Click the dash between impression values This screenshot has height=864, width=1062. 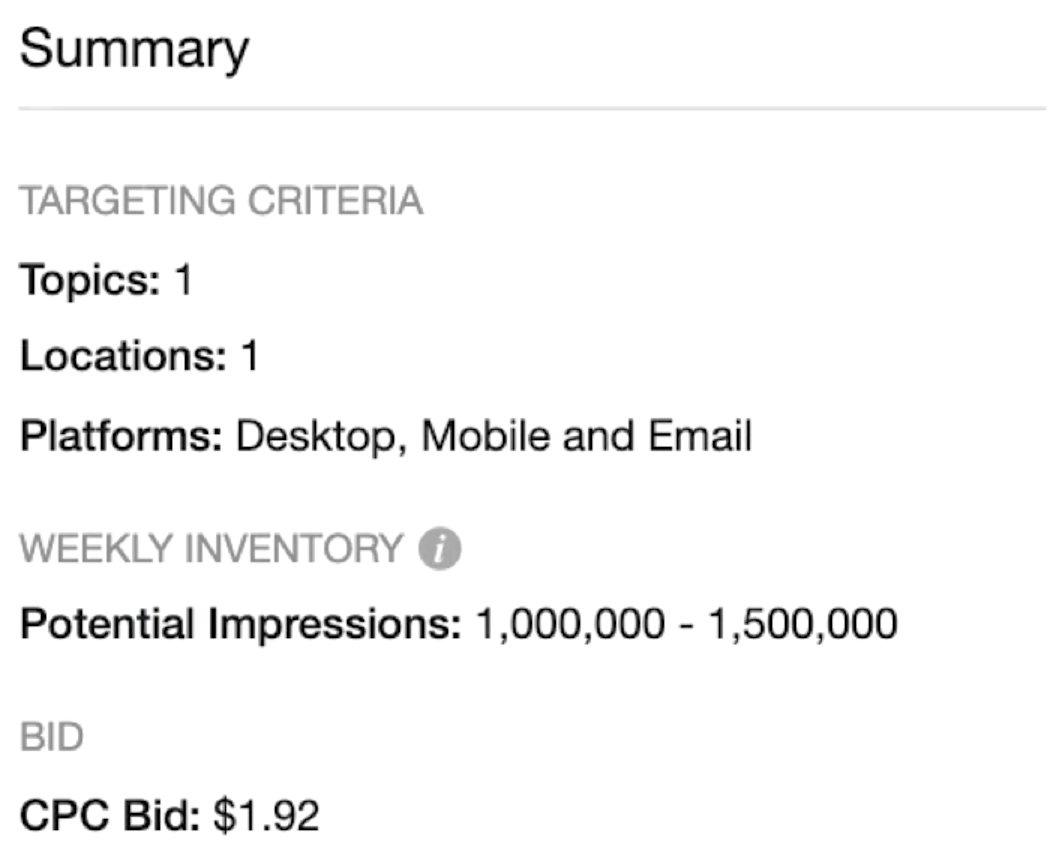687,626
